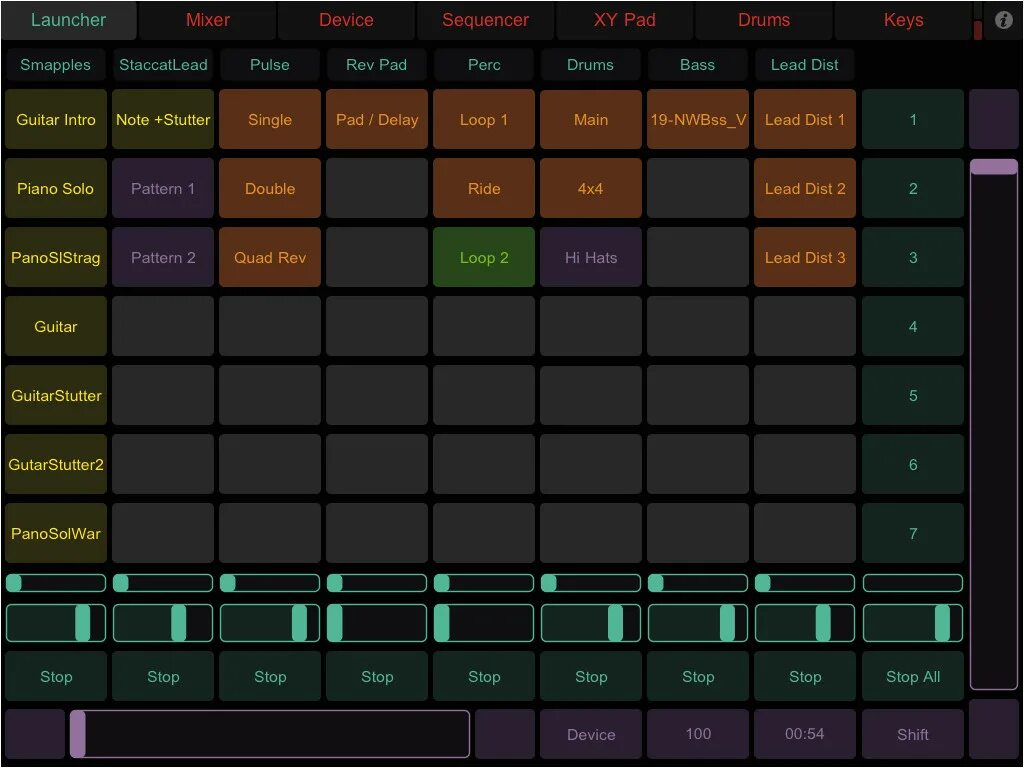Stop the Pulse track
The height and width of the screenshot is (768, 1024).
270,677
